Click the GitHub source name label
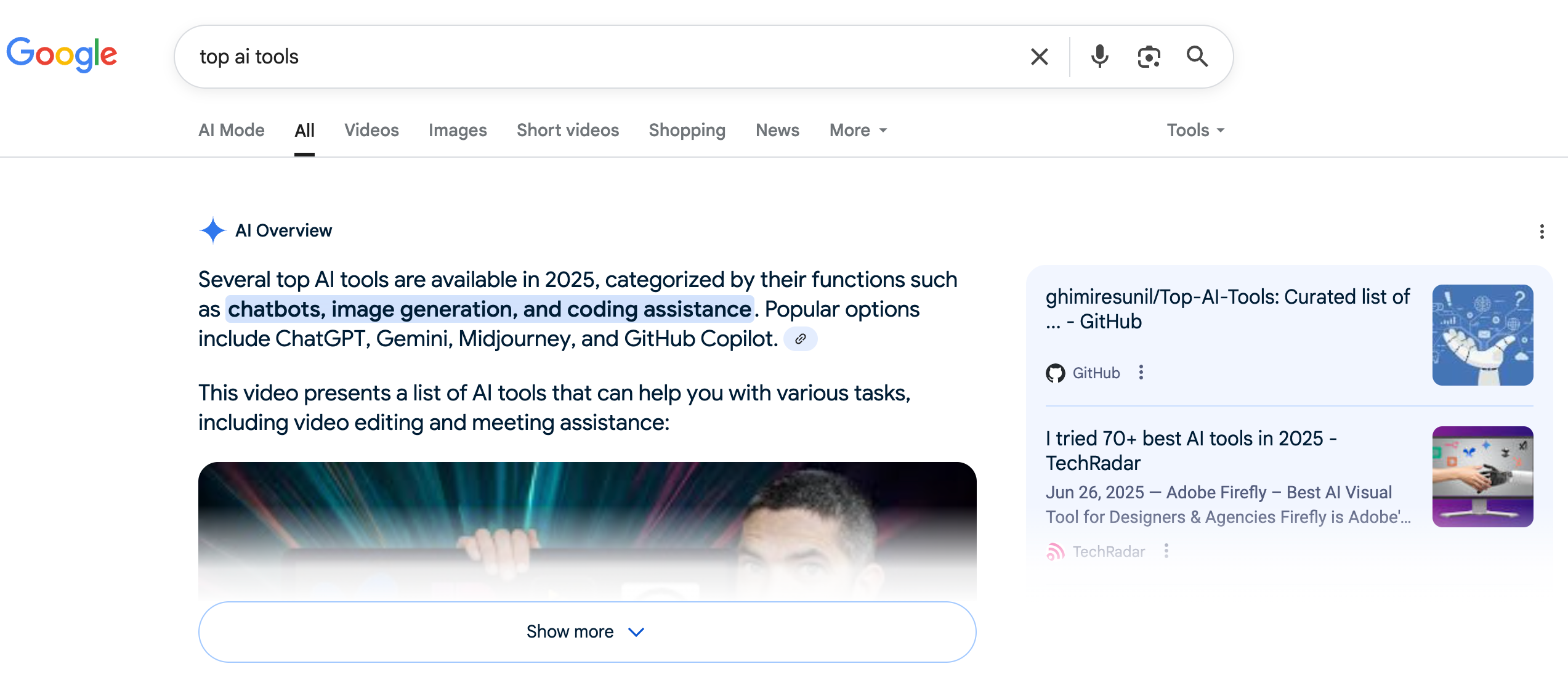This screenshot has width=1568, height=685. 1096,373
